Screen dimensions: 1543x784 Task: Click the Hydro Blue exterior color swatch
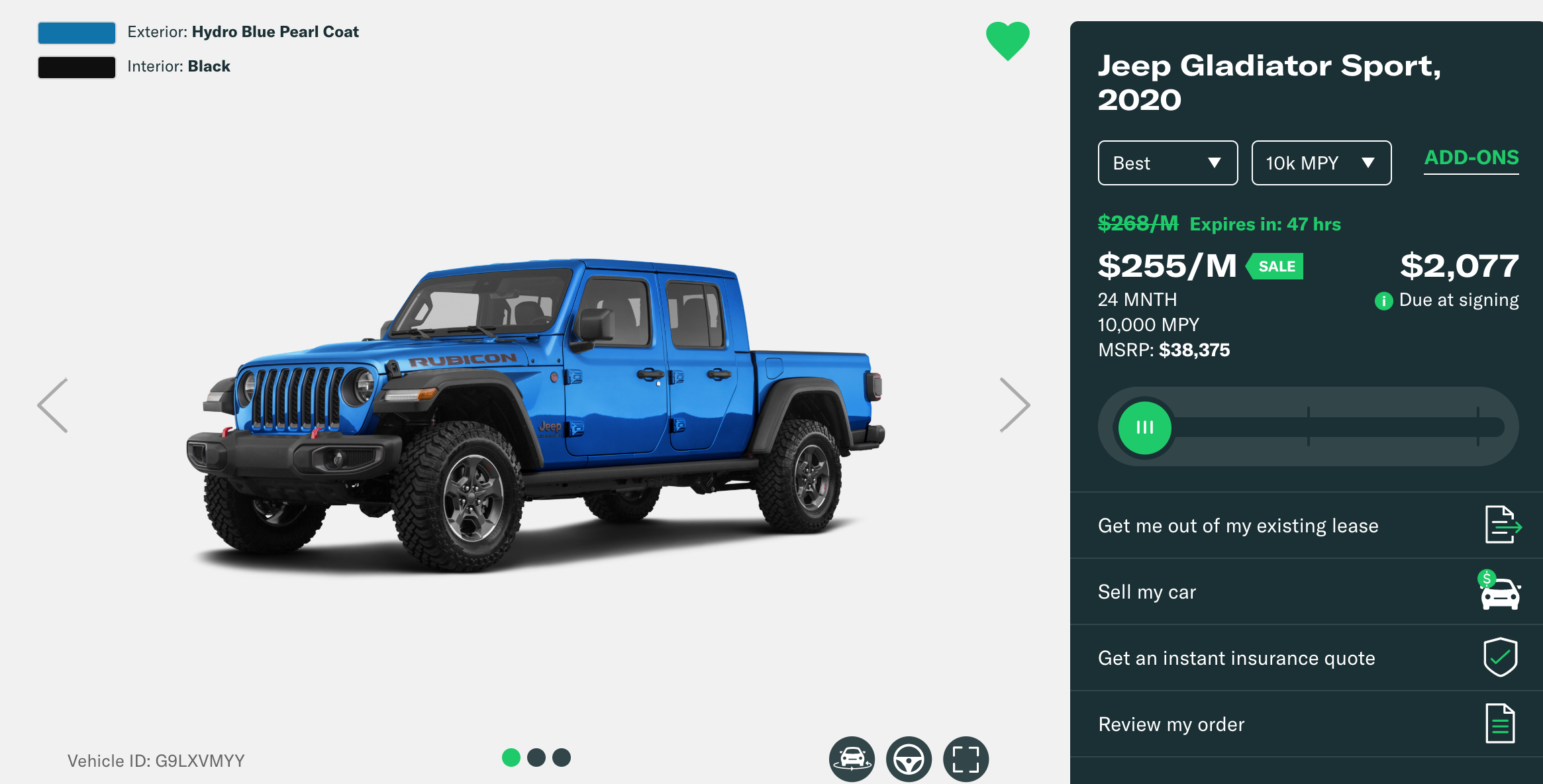(77, 32)
